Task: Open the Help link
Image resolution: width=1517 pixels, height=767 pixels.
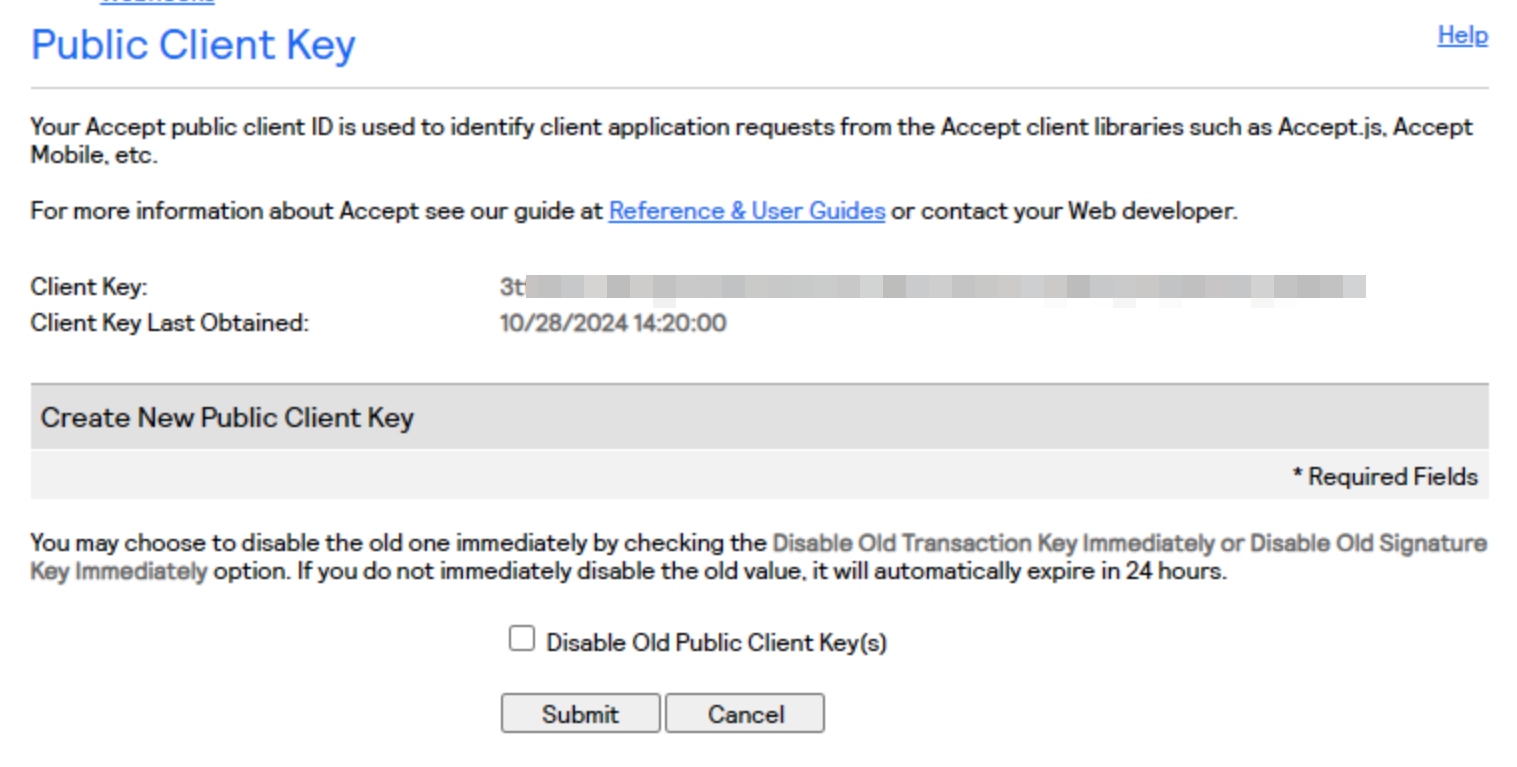Action: point(1462,36)
